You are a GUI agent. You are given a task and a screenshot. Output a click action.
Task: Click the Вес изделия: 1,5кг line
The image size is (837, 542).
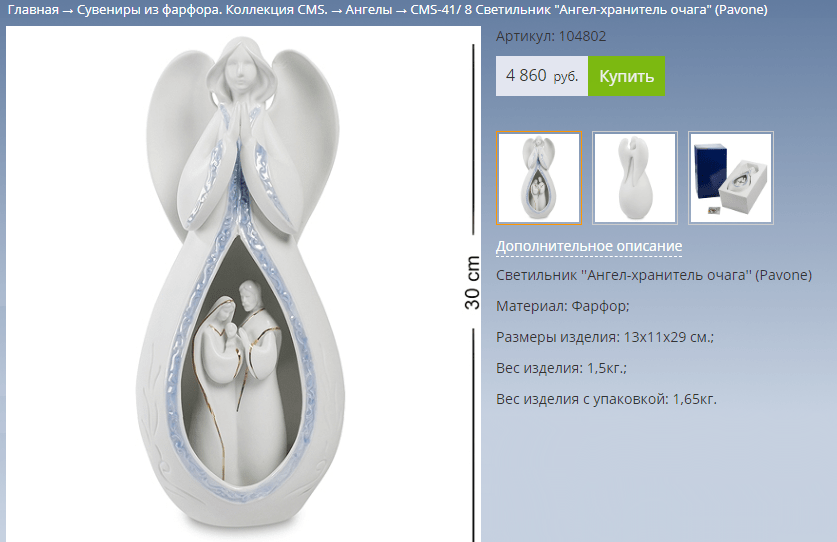[x=561, y=368]
